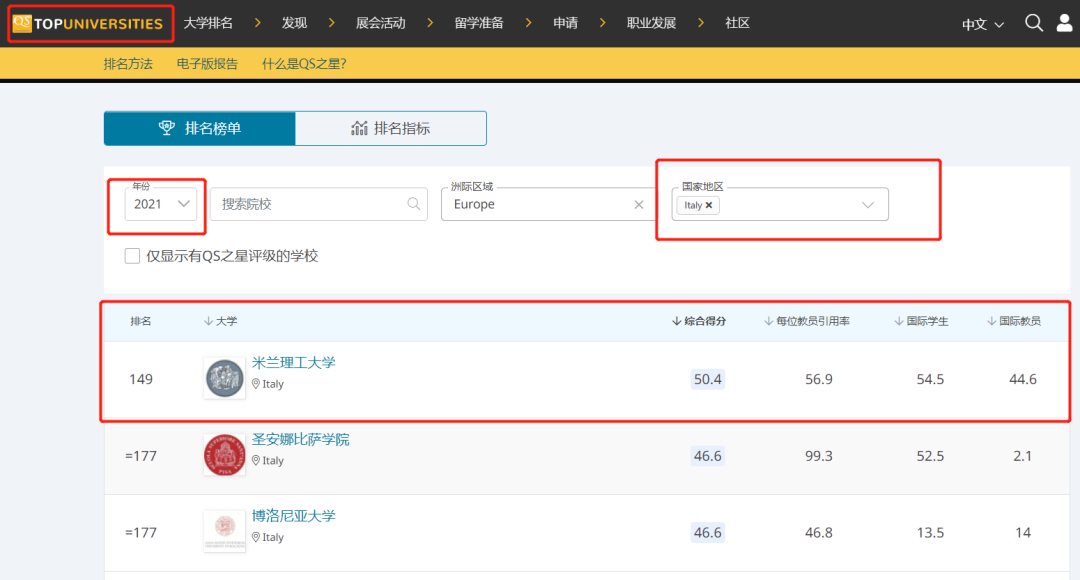
Task: Click international students value 13.5
Action: 930,532
